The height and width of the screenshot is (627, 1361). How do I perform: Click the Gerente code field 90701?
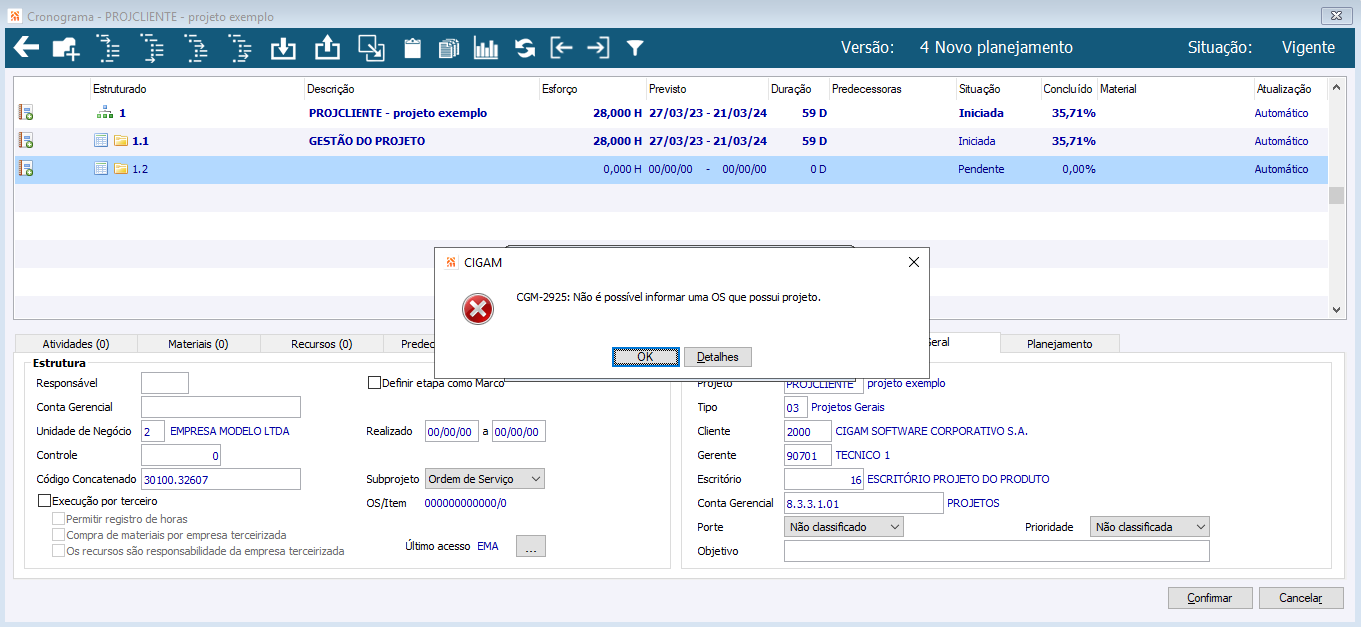tap(808, 455)
